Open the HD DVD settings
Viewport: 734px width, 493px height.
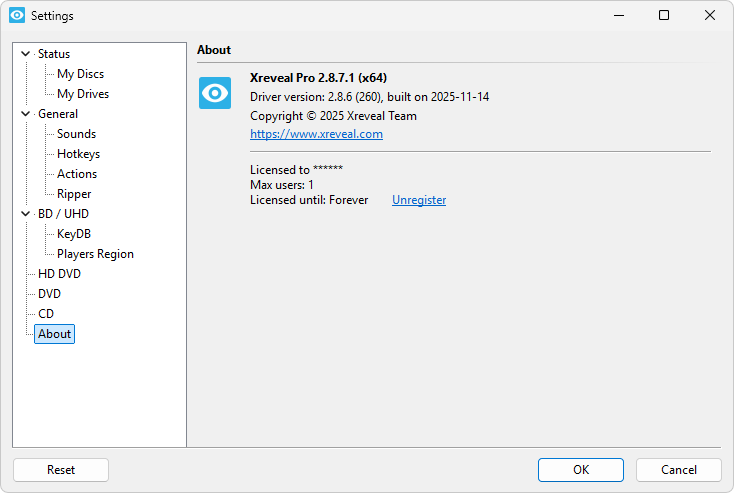[x=59, y=274]
